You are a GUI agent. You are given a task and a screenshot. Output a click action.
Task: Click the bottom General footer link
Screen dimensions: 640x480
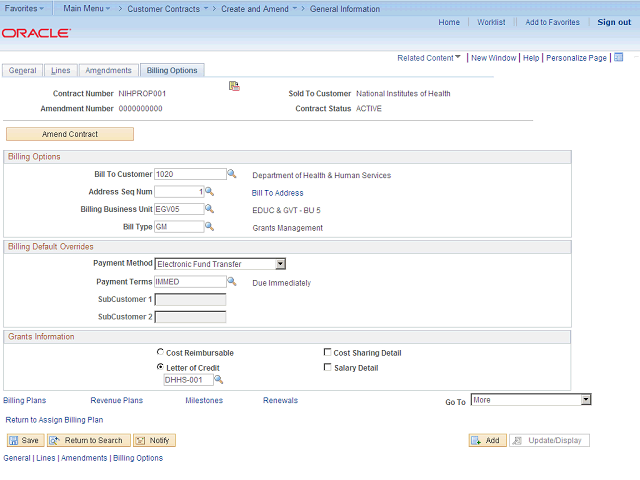click(x=17, y=458)
